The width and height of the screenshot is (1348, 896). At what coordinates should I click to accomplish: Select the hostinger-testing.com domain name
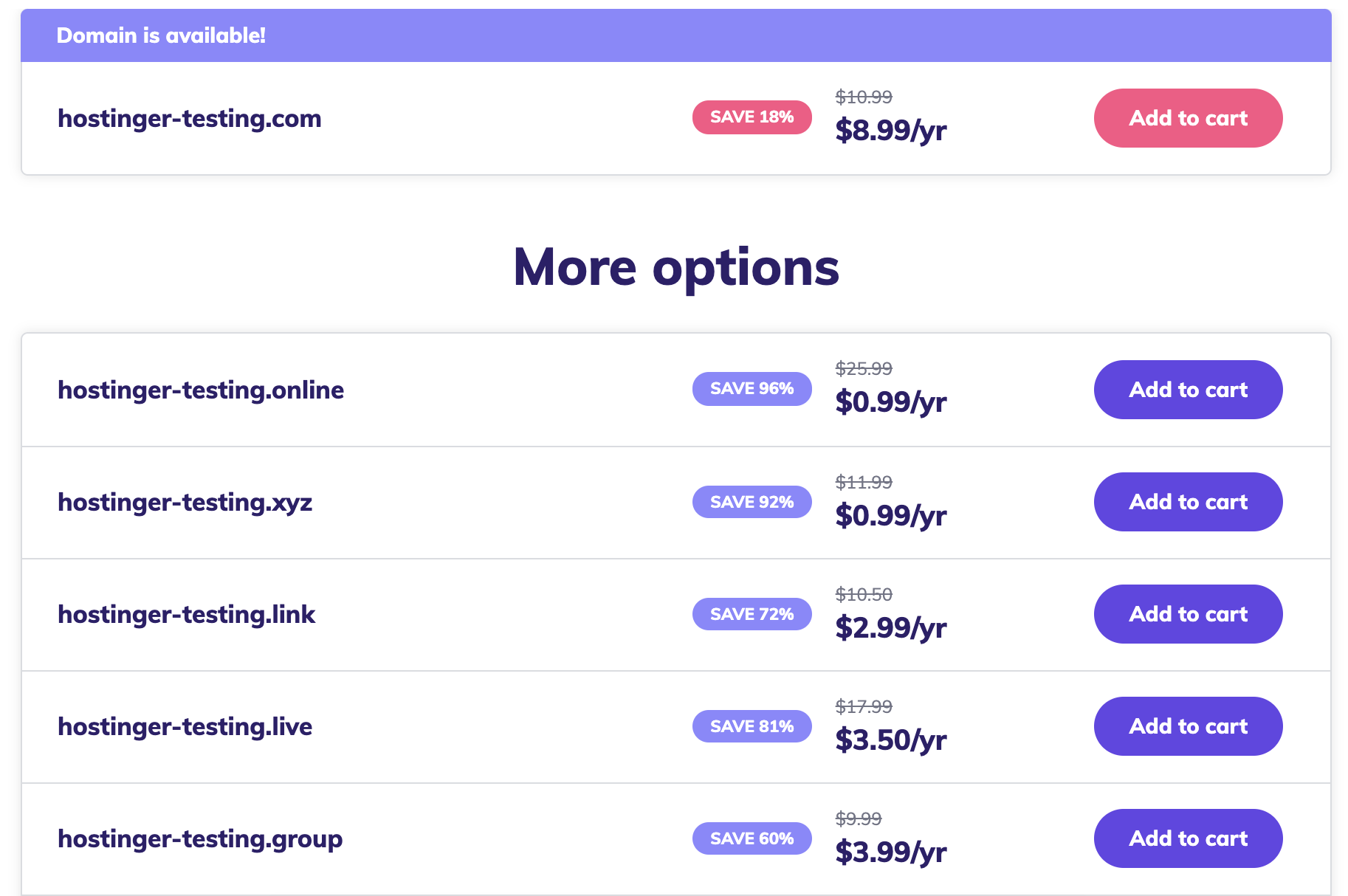(190, 119)
